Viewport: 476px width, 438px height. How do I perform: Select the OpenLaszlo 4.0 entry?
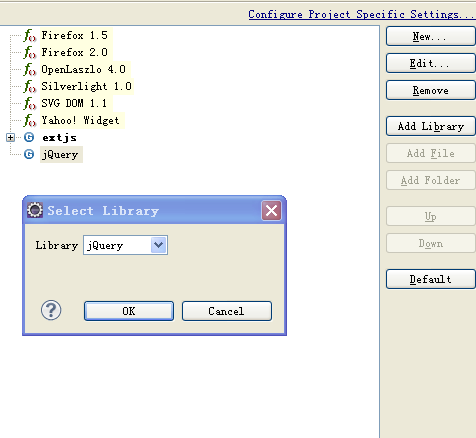[x=83, y=69]
